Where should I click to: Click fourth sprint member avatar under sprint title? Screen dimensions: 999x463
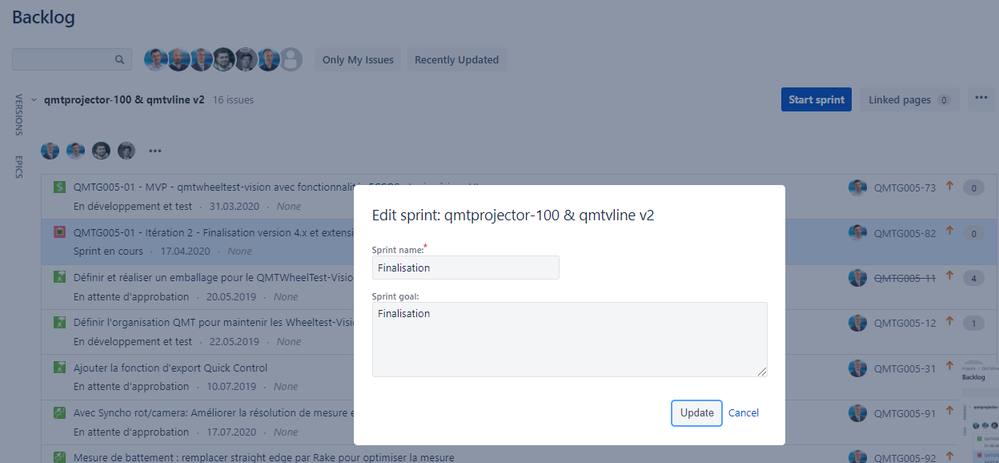point(126,151)
